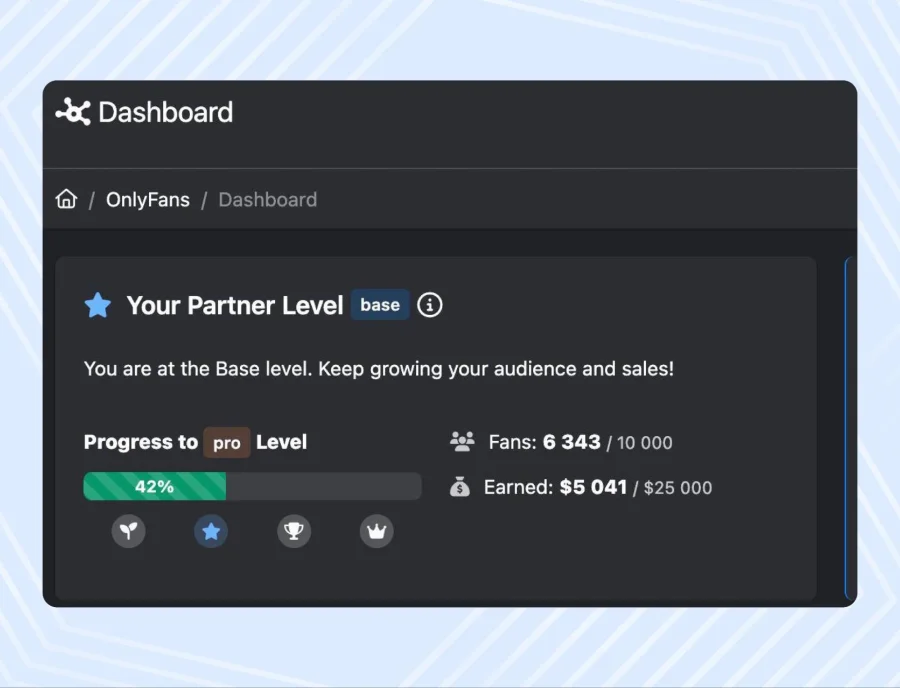This screenshot has width=900, height=688.
Task: Go to home via house icon
Action: [66, 199]
